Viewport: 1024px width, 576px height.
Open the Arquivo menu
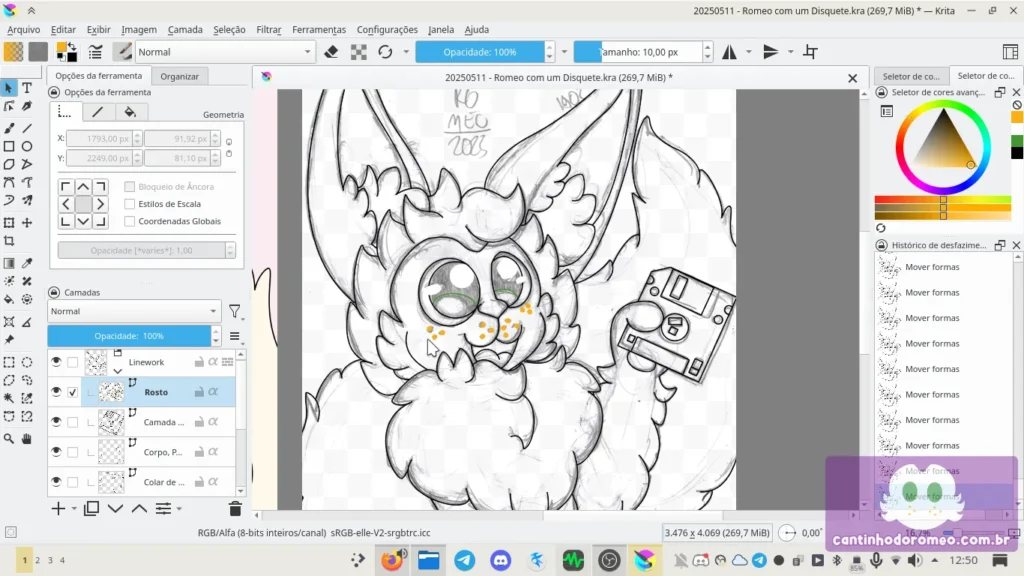(24, 29)
